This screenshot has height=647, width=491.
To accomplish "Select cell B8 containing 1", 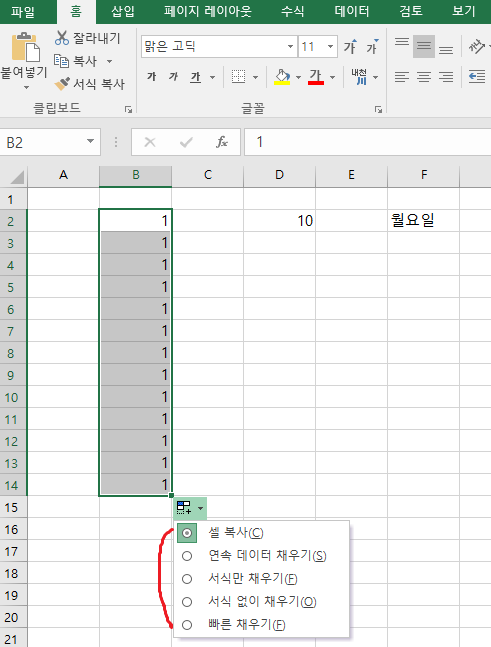I will 135,353.
